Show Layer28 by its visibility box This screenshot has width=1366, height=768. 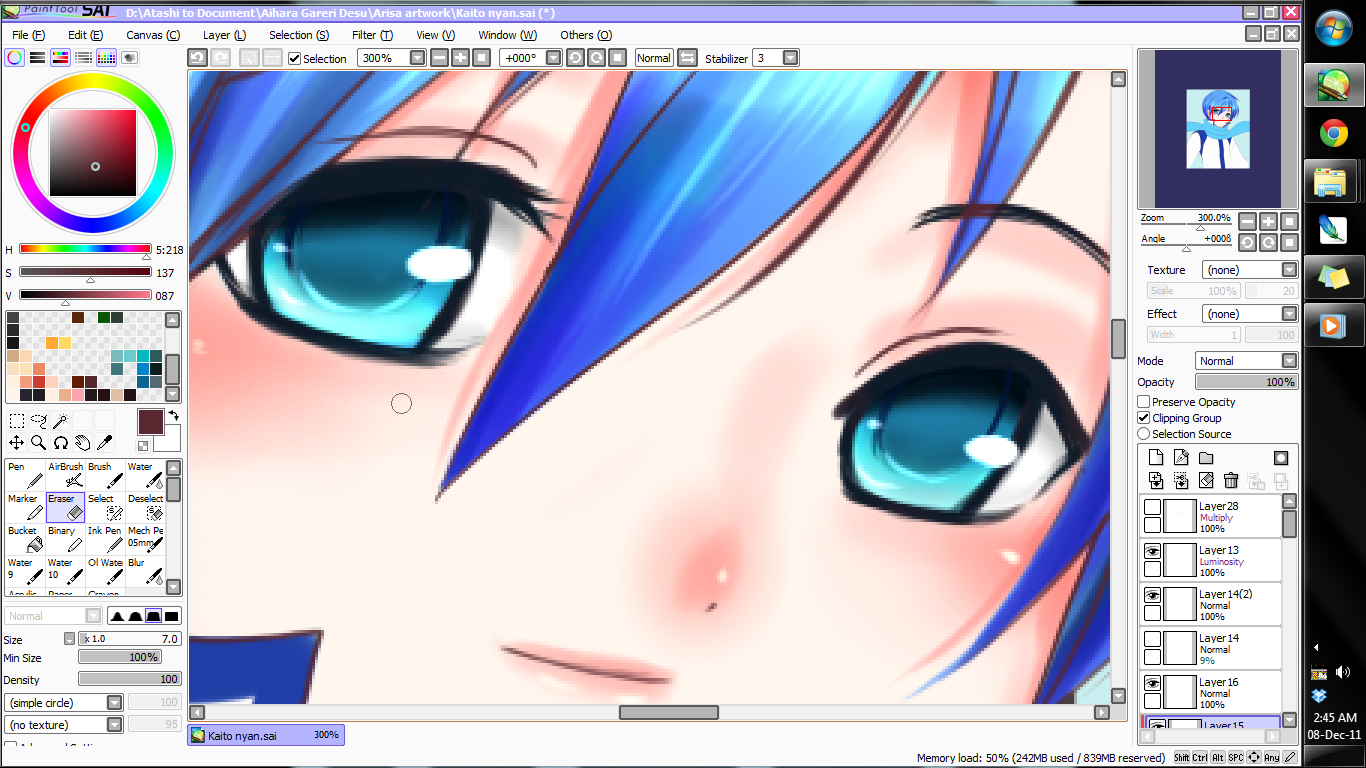tap(1152, 507)
